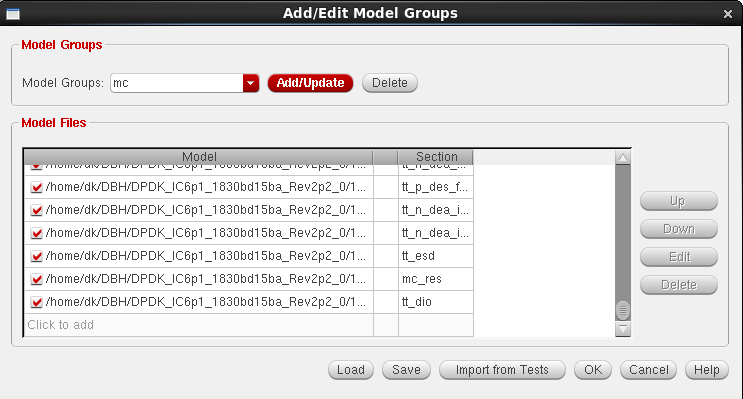Click the Save button
Viewport: 743px width, 399px height.
coord(406,370)
